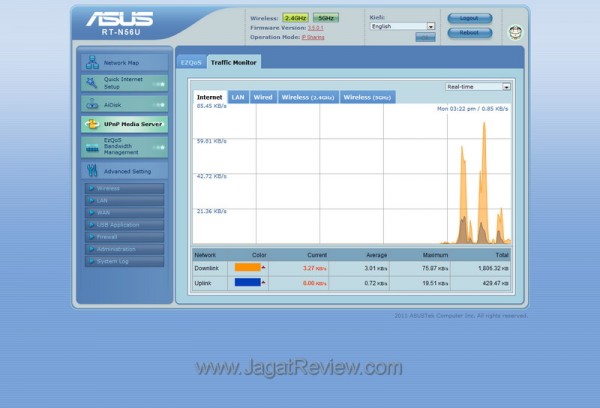The height and width of the screenshot is (408, 600).
Task: Click the orange Downlink color swatch
Action: [248, 268]
